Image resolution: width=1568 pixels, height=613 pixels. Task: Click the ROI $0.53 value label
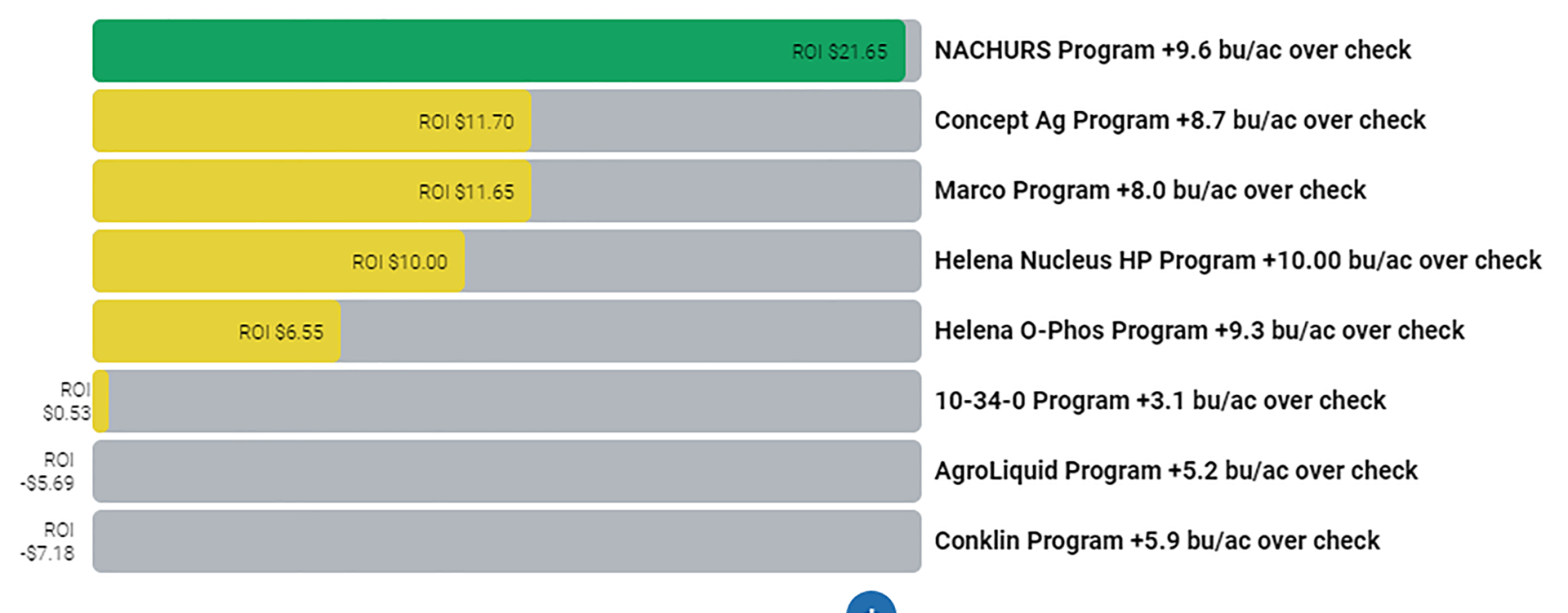[x=67, y=402]
